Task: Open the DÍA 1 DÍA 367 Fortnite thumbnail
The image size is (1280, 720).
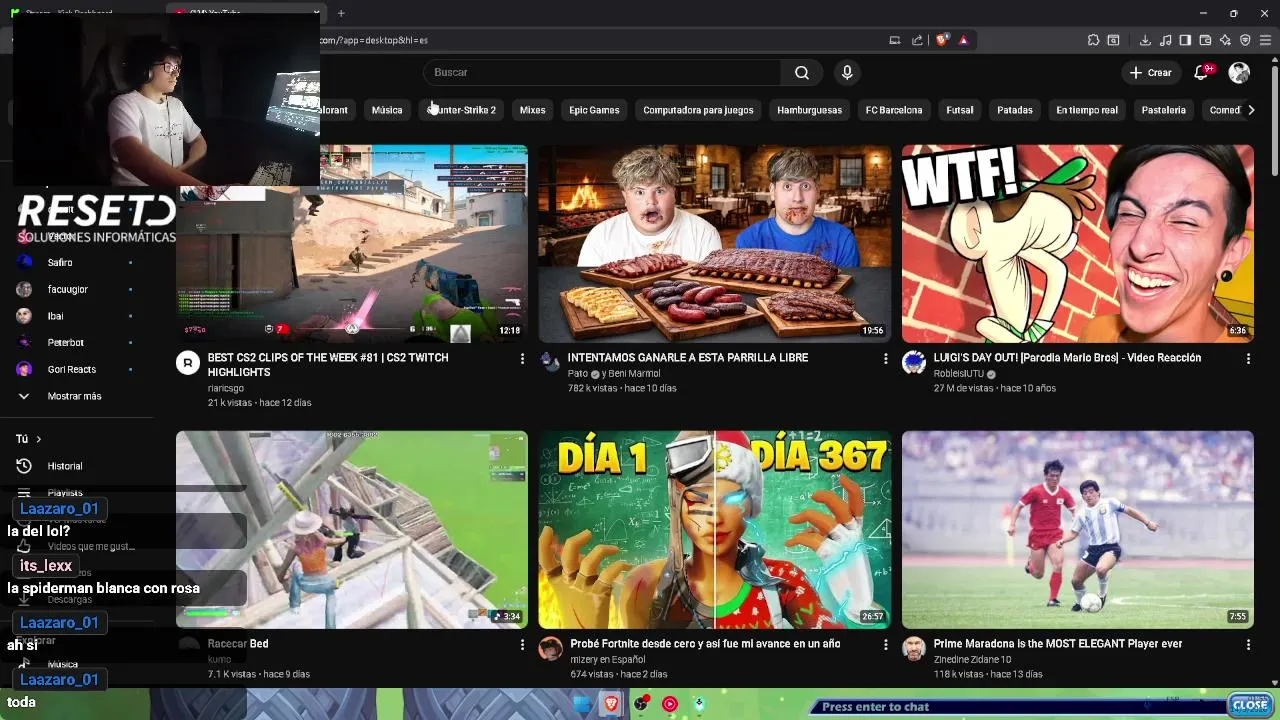Action: tap(715, 530)
